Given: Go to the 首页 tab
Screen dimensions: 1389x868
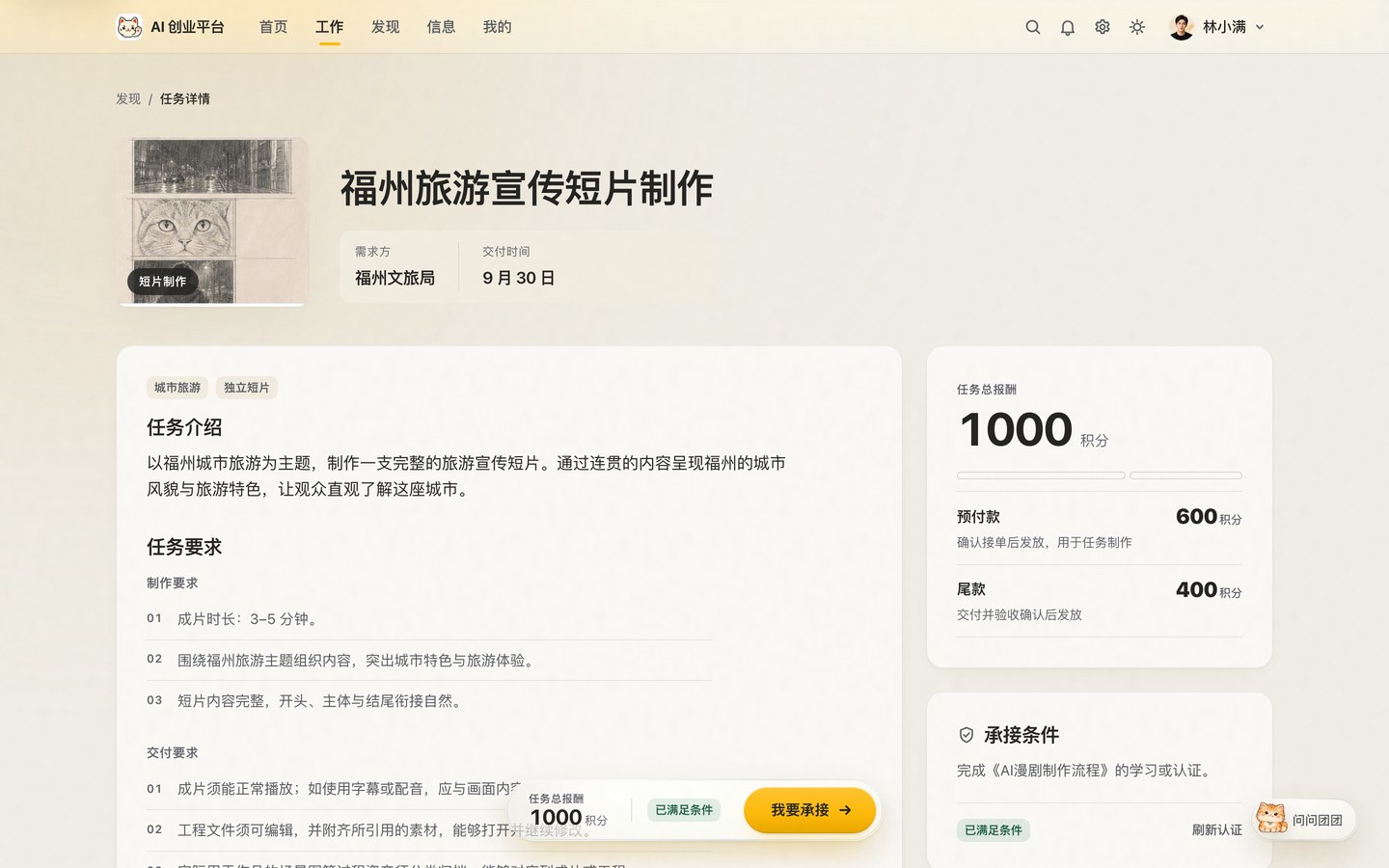Looking at the screenshot, I should coord(273,27).
